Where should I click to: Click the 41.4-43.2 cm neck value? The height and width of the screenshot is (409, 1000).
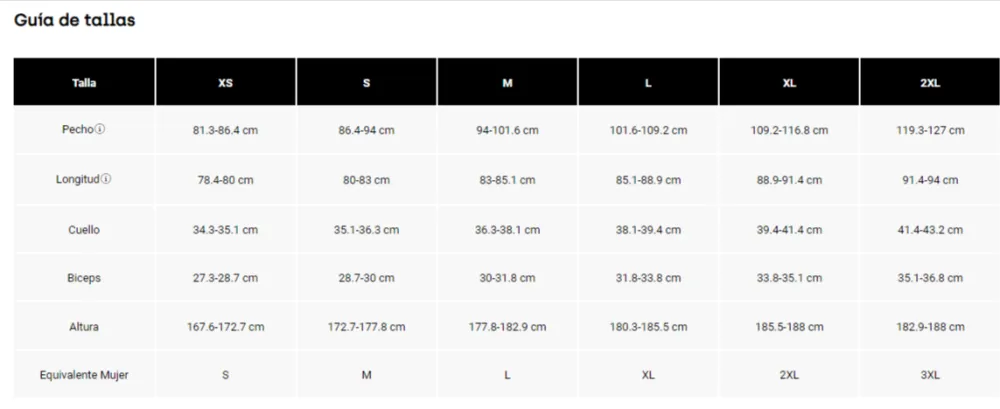(x=930, y=230)
